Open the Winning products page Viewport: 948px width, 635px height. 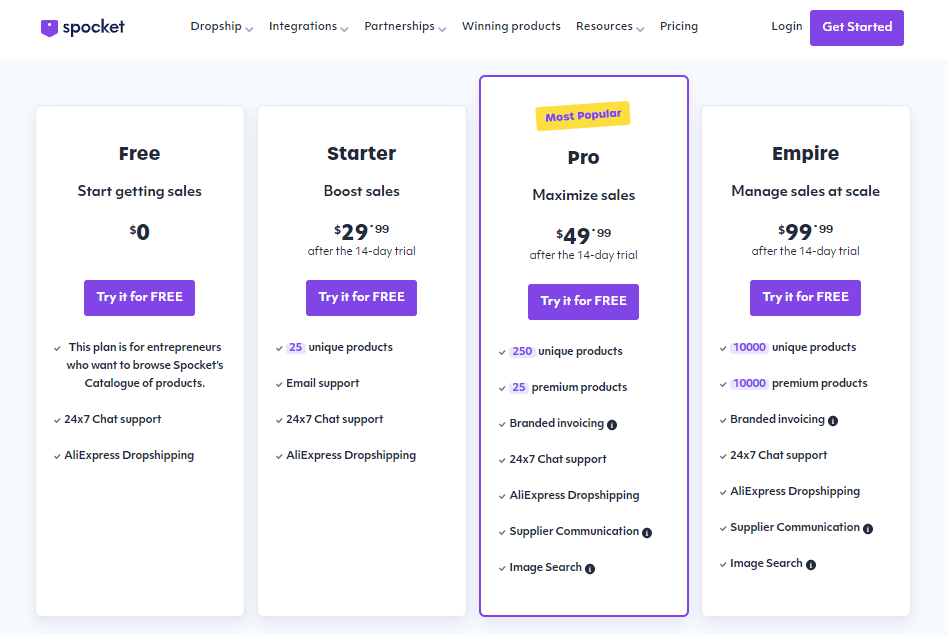(x=511, y=27)
